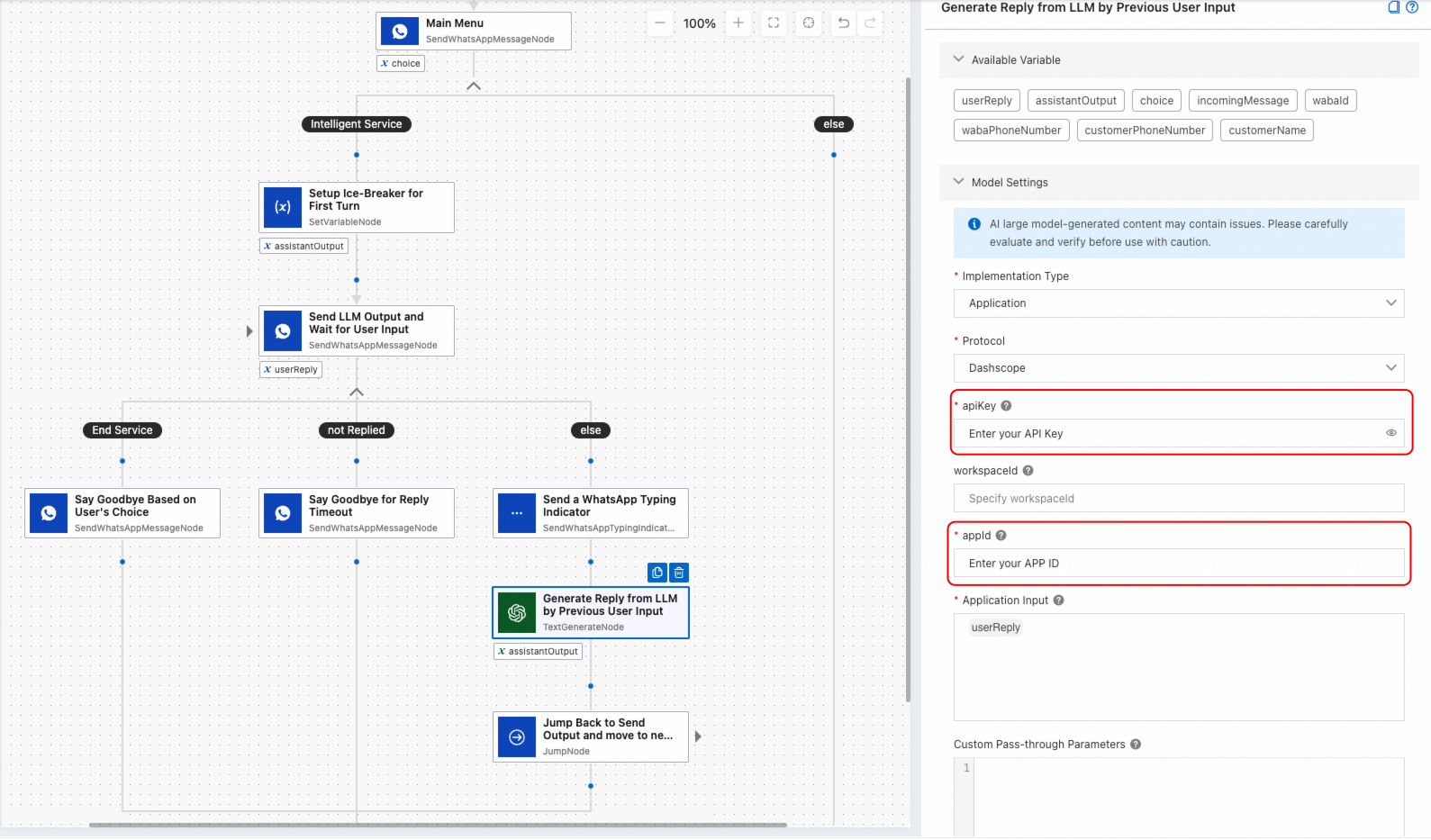Collapse branches under Main Menu node
Image resolution: width=1431 pixels, height=840 pixels.
(474, 86)
